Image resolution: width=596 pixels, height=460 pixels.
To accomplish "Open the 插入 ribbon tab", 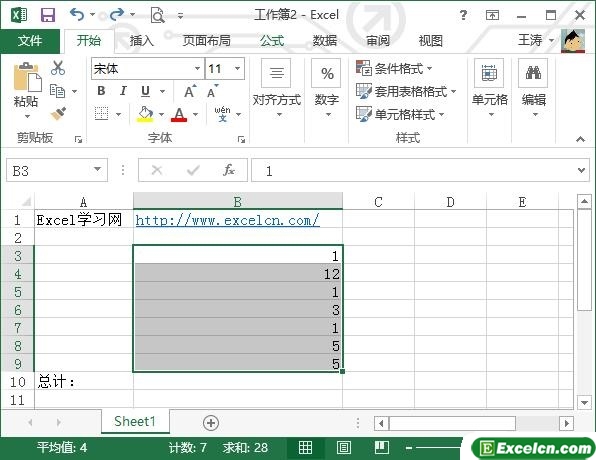I will 141,40.
